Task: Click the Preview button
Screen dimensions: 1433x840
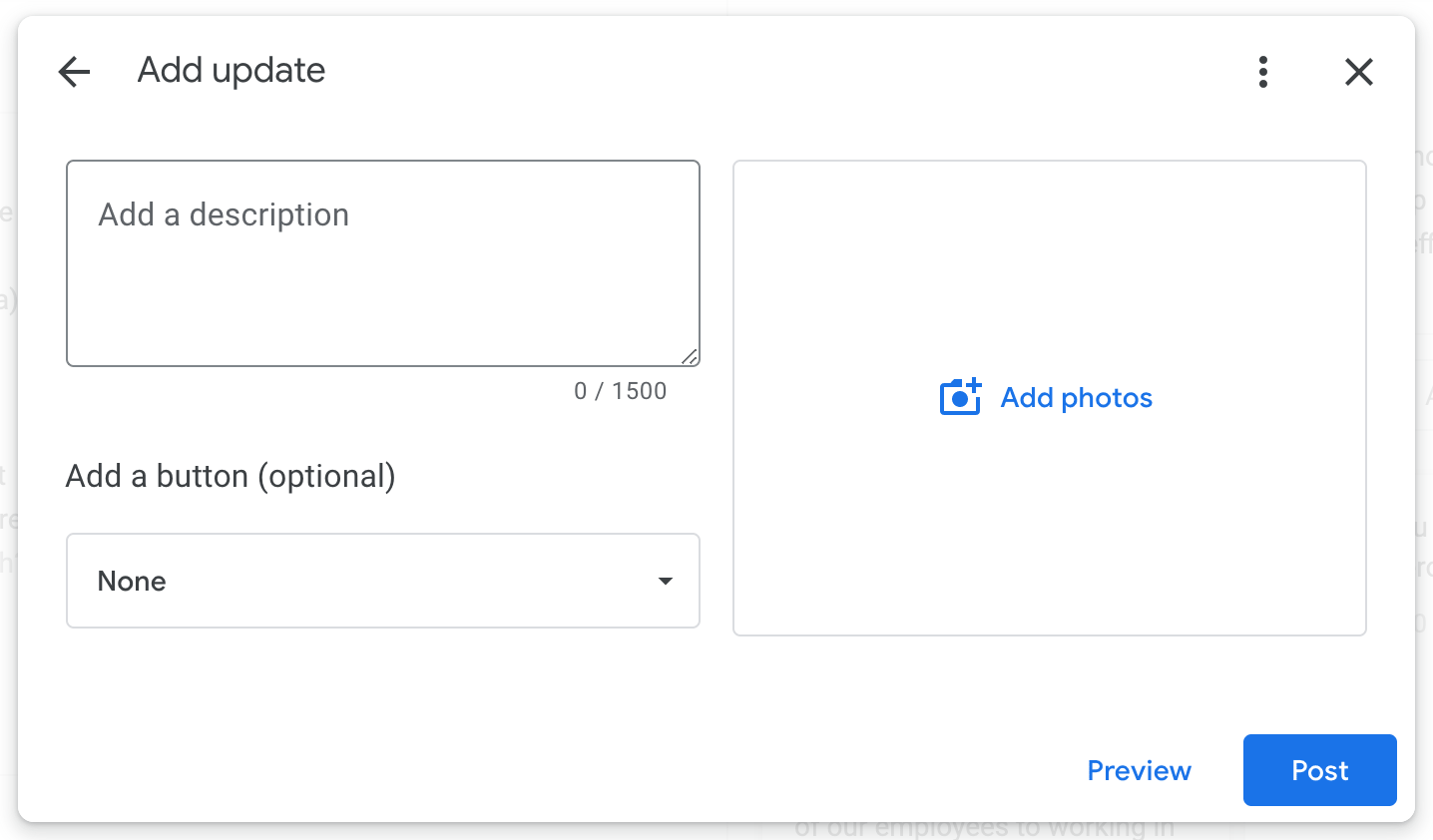Action: coord(1139,770)
